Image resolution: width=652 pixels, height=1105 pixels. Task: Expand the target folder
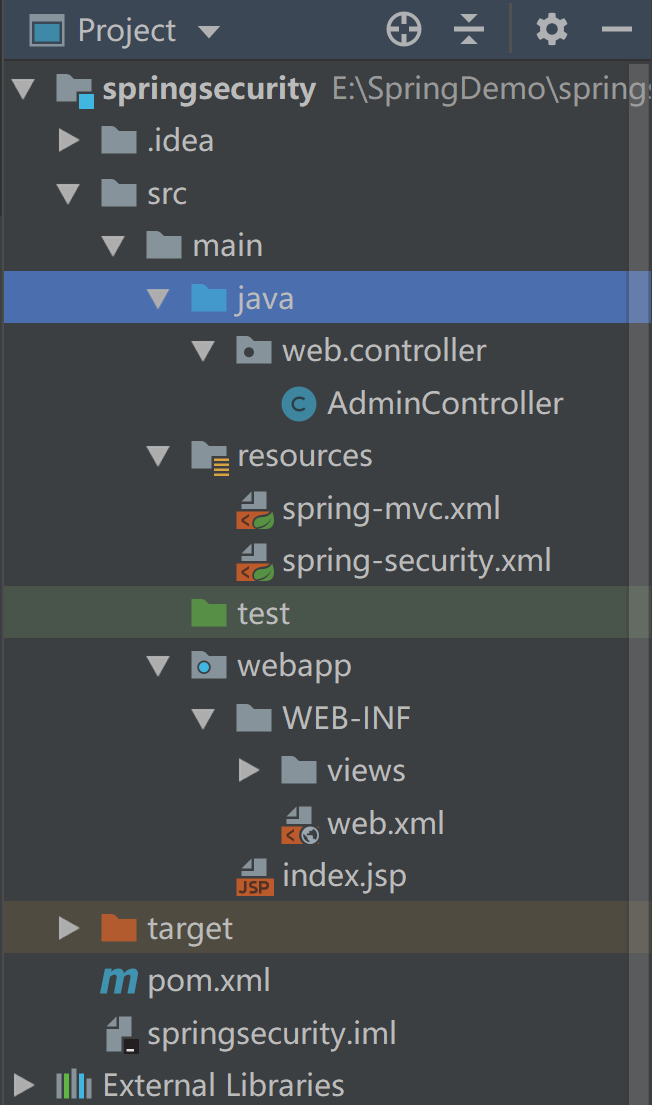(69, 929)
